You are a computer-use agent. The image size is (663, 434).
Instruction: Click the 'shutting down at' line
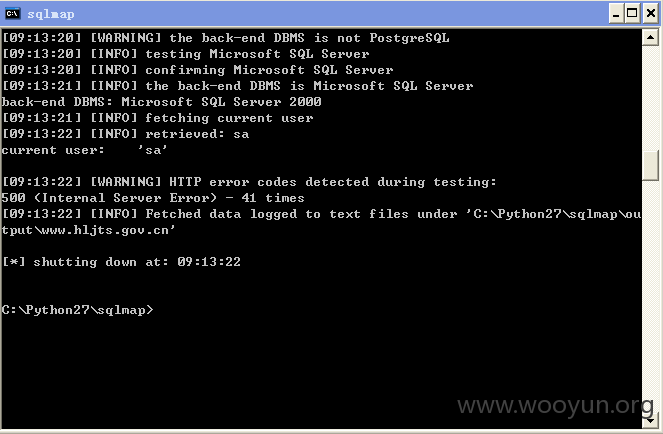click(121, 262)
